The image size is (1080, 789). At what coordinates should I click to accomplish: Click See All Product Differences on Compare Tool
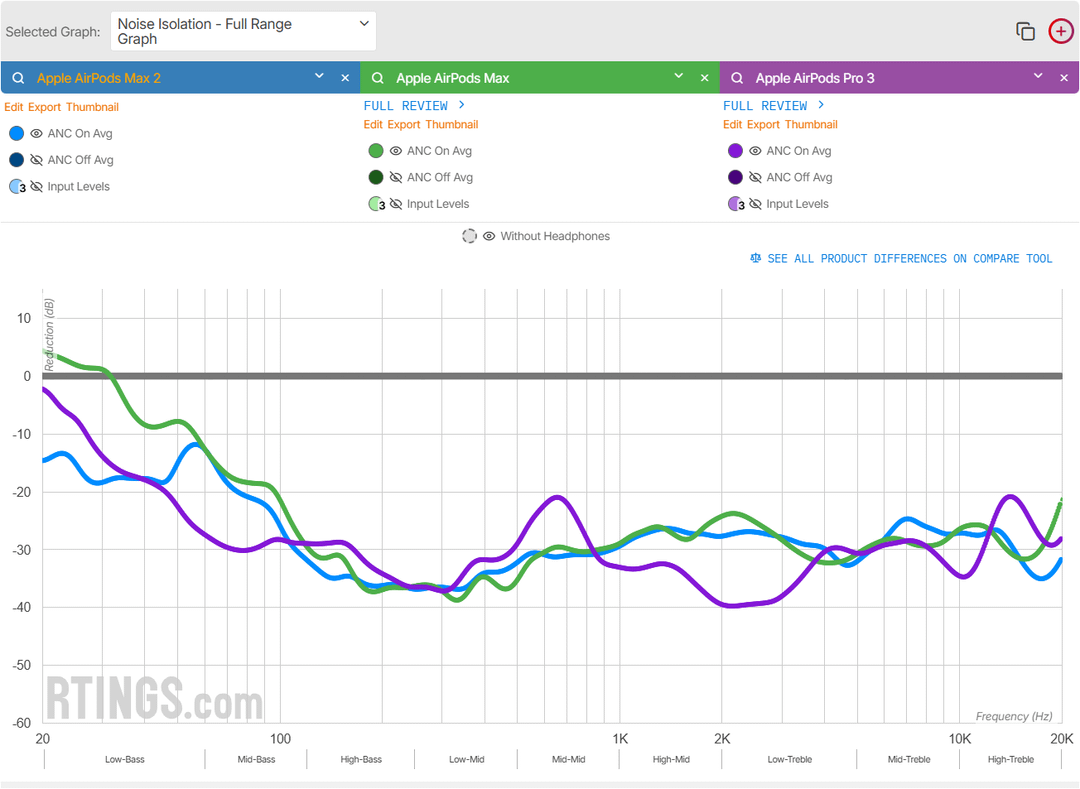pyautogui.click(x=909, y=258)
